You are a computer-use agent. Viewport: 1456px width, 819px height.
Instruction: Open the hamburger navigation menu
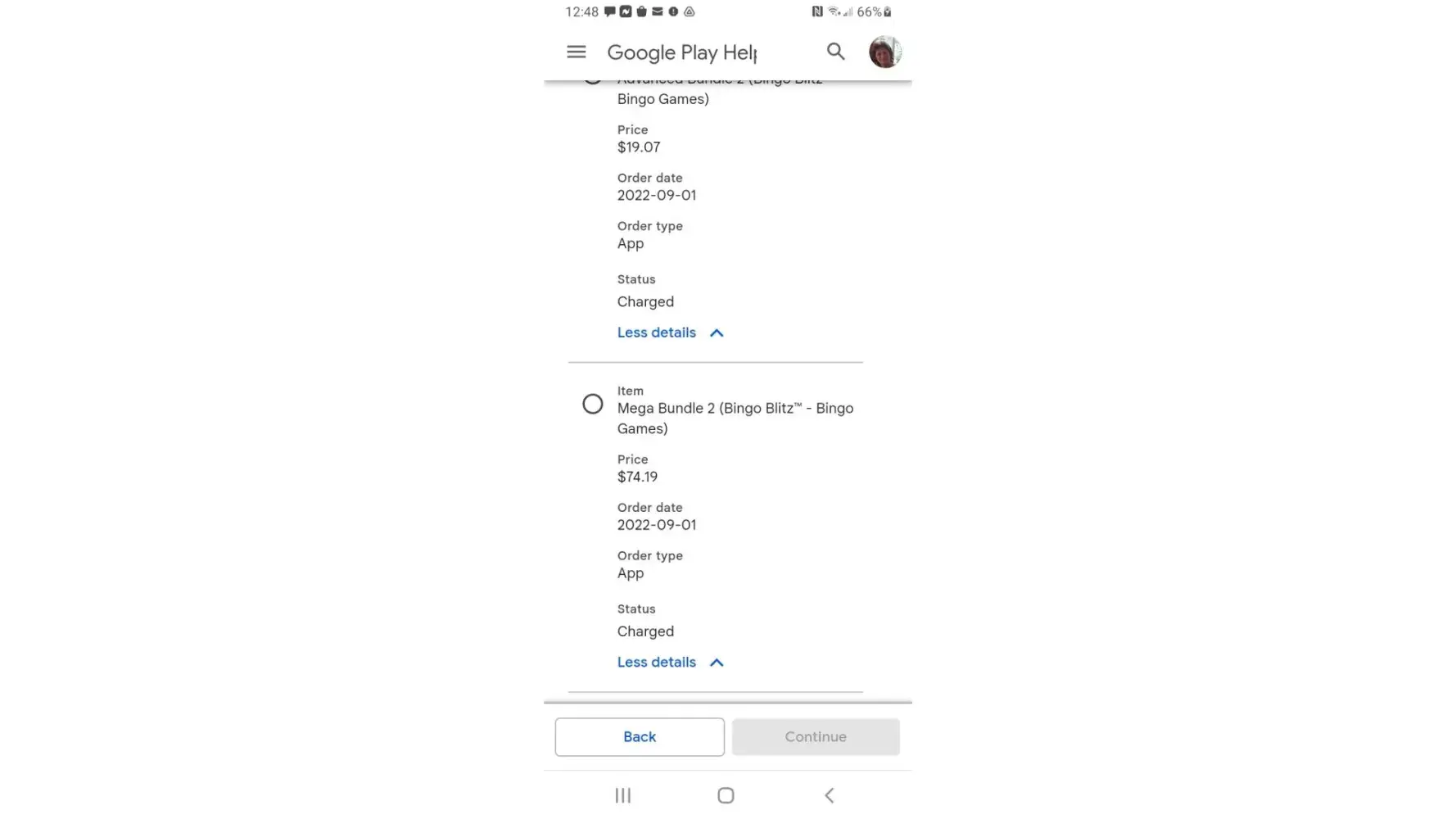[x=577, y=52]
